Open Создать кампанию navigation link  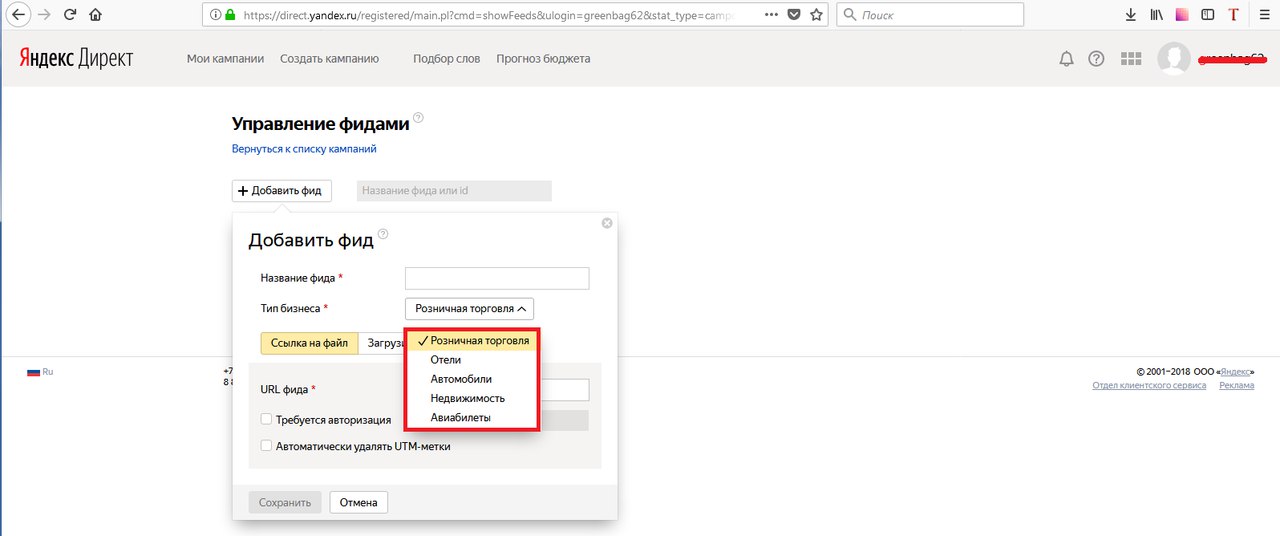point(330,59)
